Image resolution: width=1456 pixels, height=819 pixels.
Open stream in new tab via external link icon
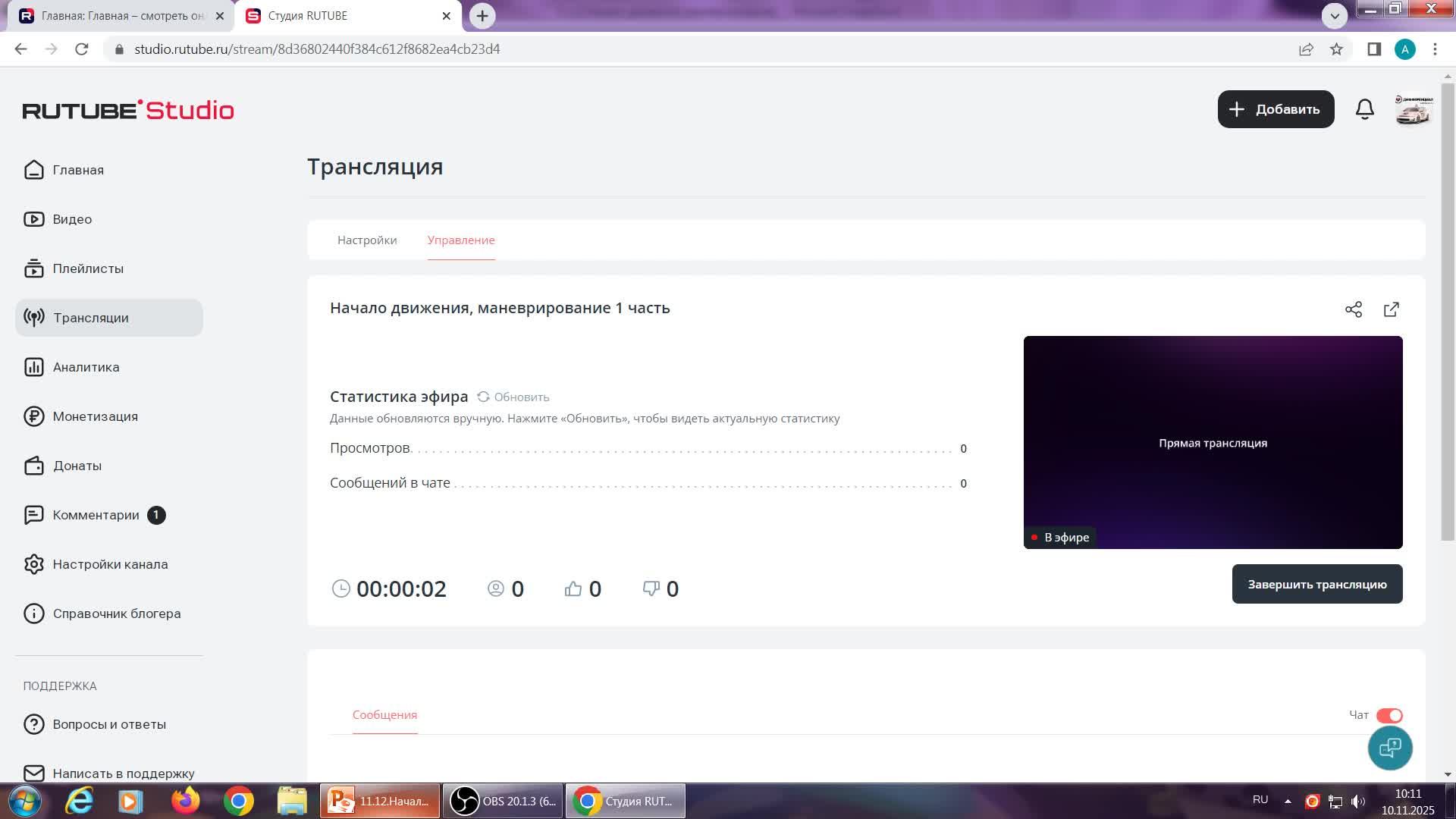point(1392,309)
